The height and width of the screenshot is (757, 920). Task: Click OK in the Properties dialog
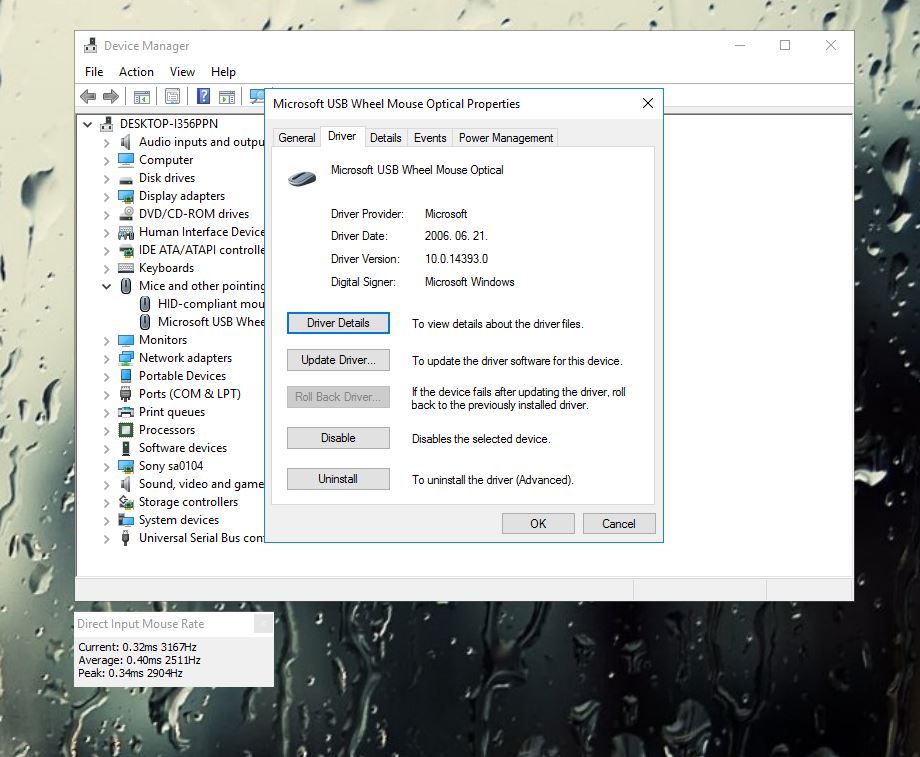[538, 523]
